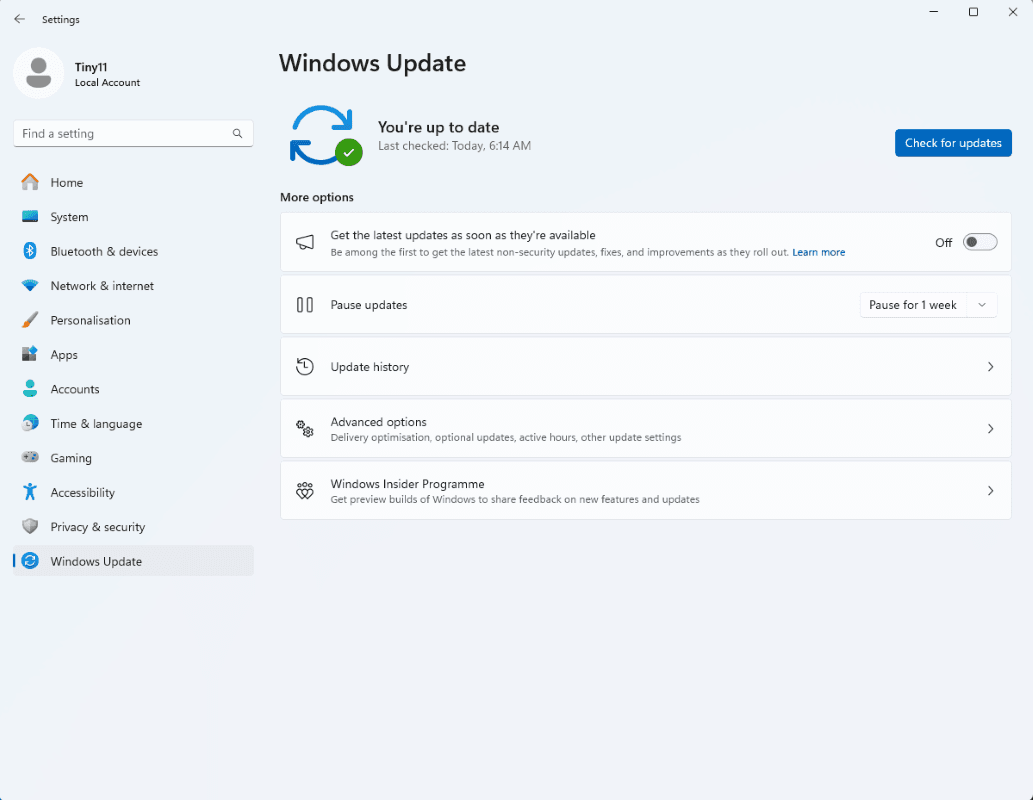Click the Home house icon
This screenshot has height=800, width=1033.
pyautogui.click(x=30, y=182)
